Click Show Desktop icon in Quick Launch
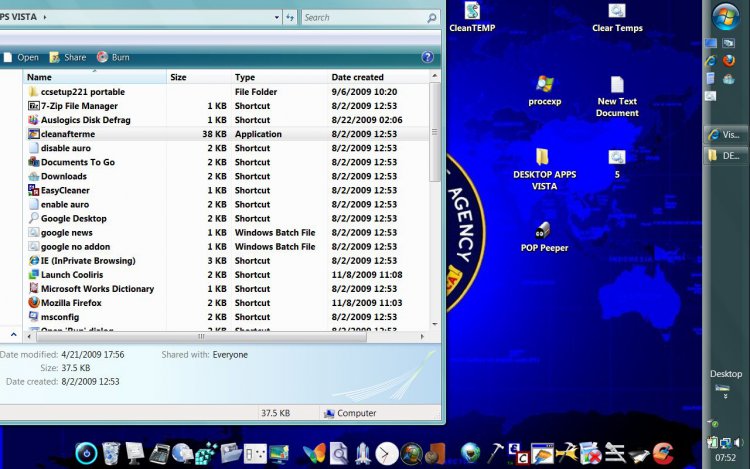Image resolution: width=750 pixels, height=469 pixels. point(711,43)
